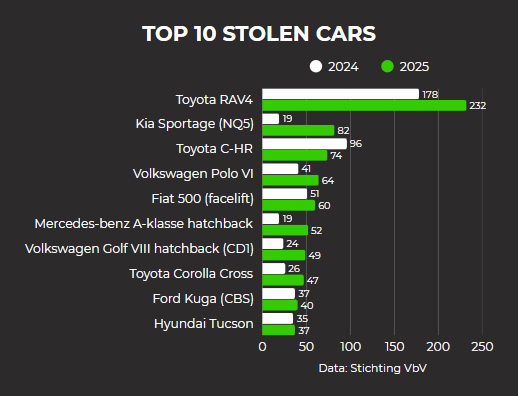
Task: Click the Toyota RAV4 category label
Action: [214, 100]
